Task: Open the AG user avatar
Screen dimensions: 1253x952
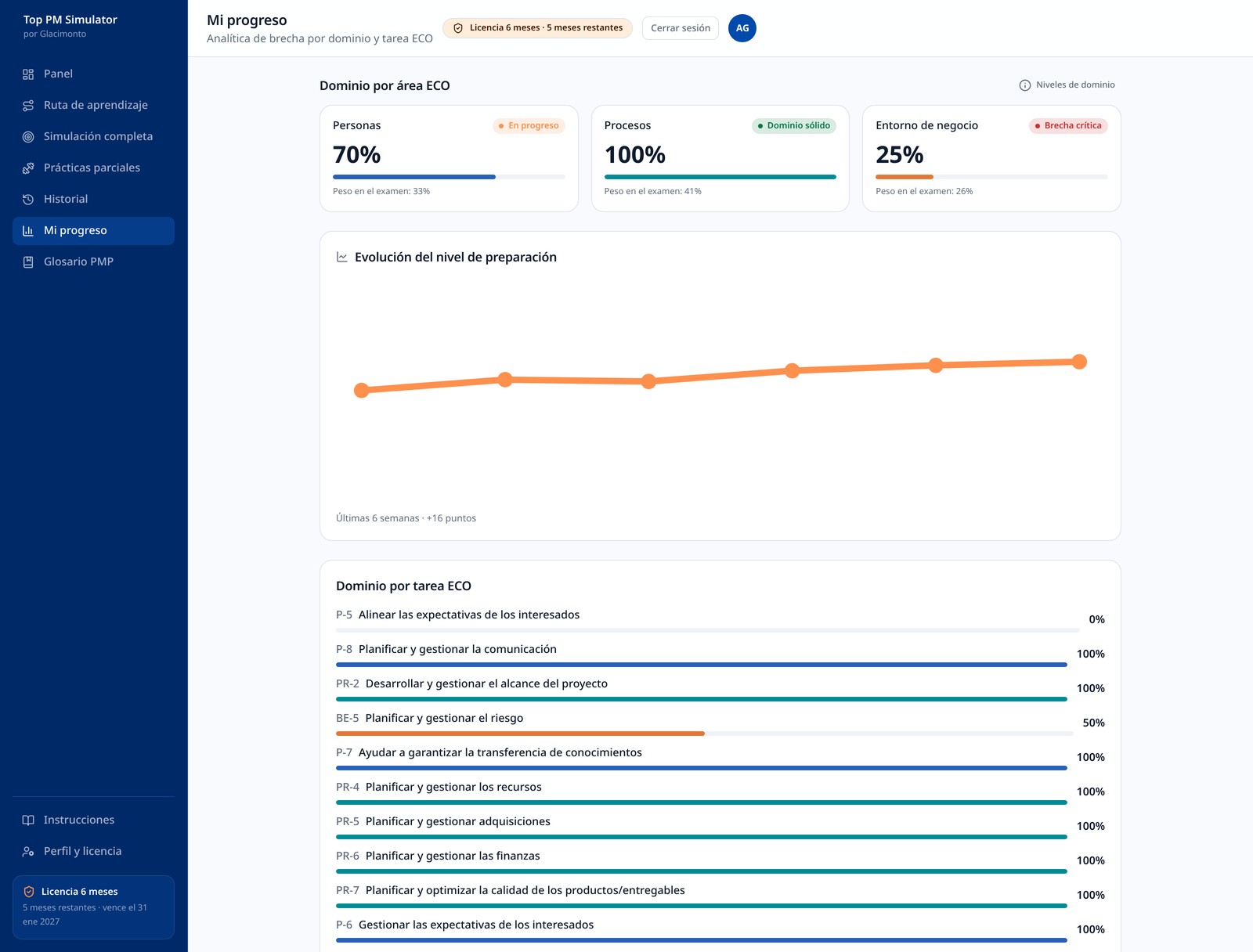Action: coord(742,28)
